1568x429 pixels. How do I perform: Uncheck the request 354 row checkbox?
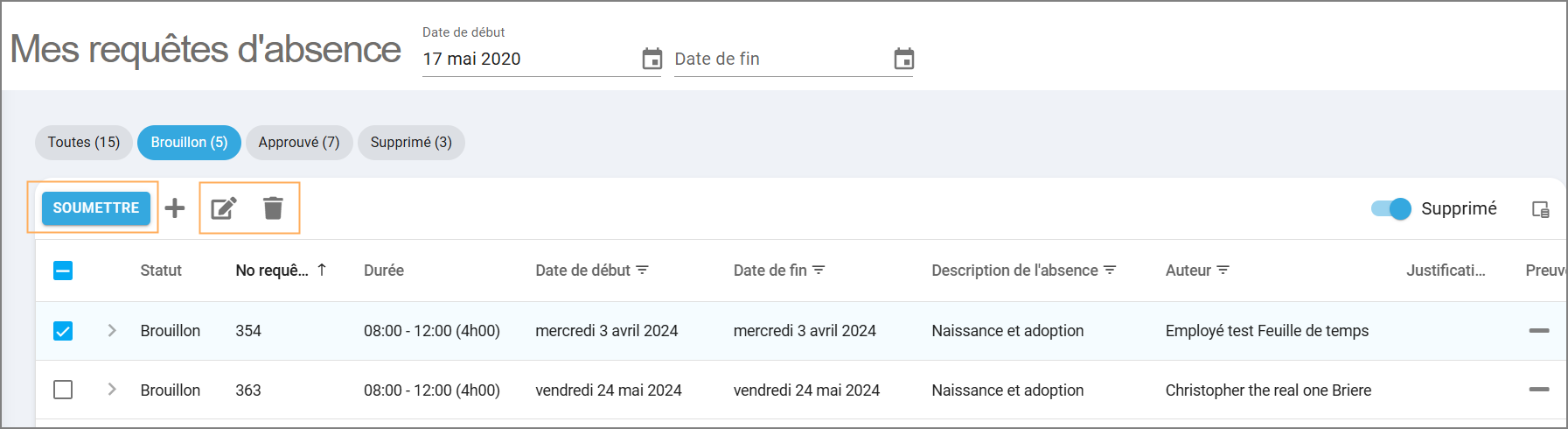pyautogui.click(x=63, y=331)
